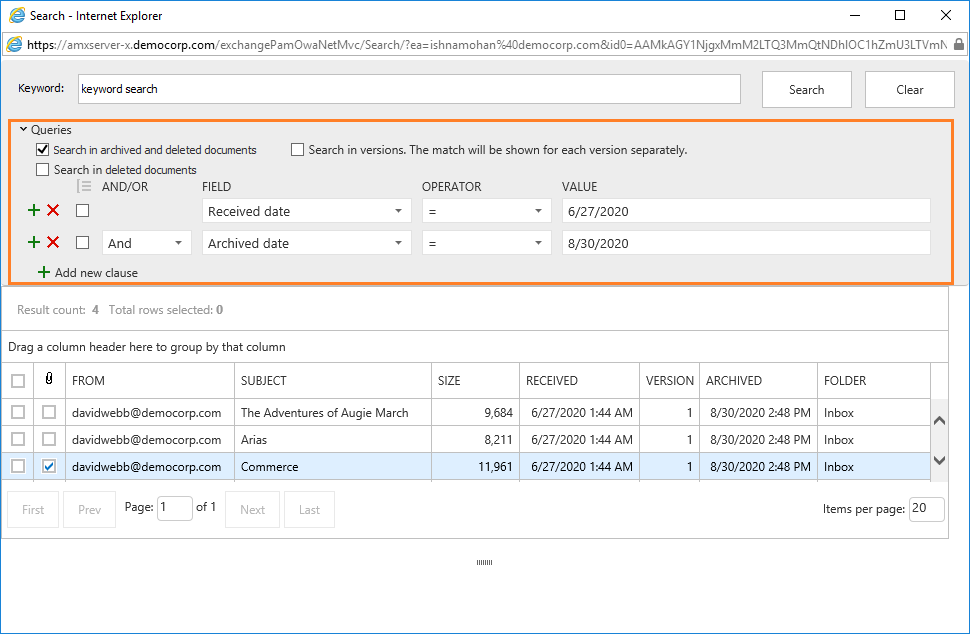This screenshot has height=634, width=970.
Task: Click the padlock icon in address bar
Action: pos(959,45)
